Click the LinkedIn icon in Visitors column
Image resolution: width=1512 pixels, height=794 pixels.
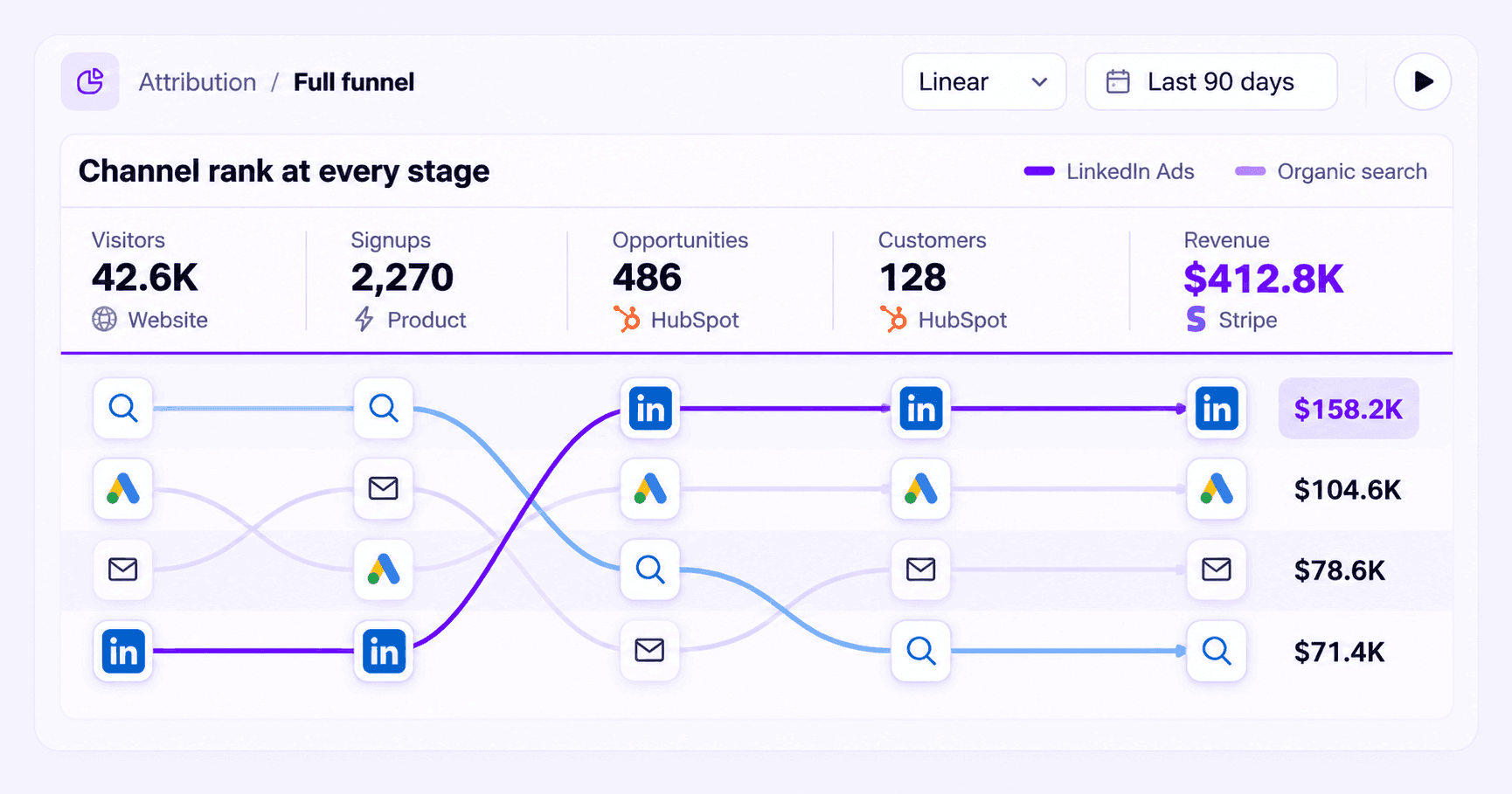pos(123,651)
